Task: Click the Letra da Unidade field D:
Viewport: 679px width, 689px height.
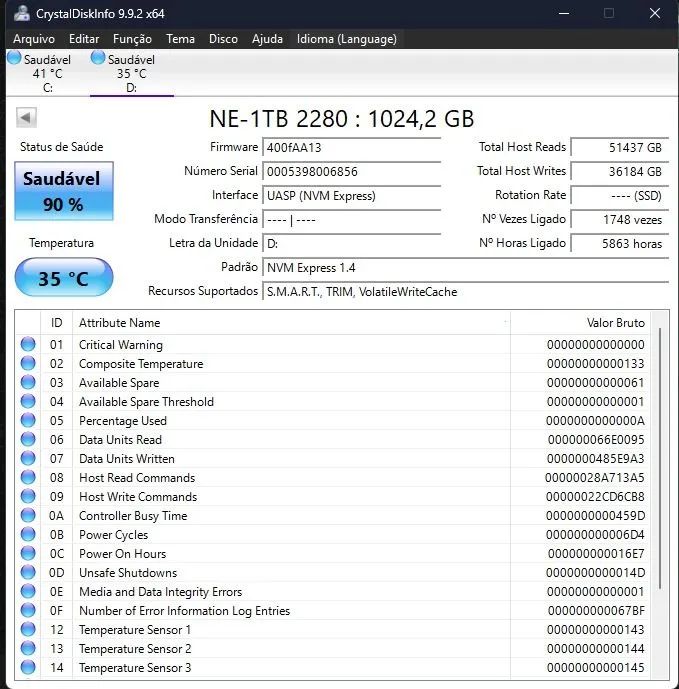Action: 352,243
